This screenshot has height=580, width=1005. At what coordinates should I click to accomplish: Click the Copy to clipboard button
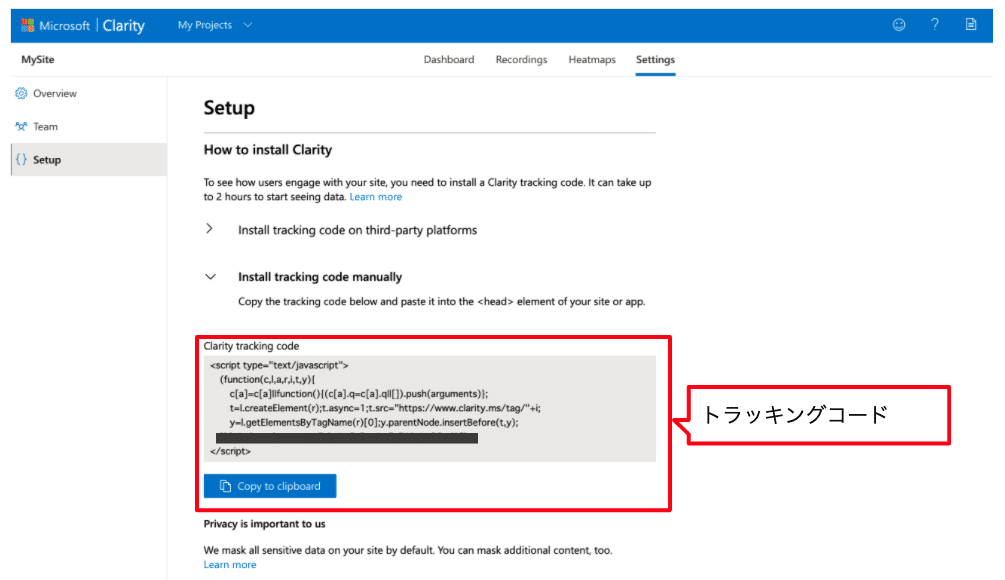[x=270, y=486]
